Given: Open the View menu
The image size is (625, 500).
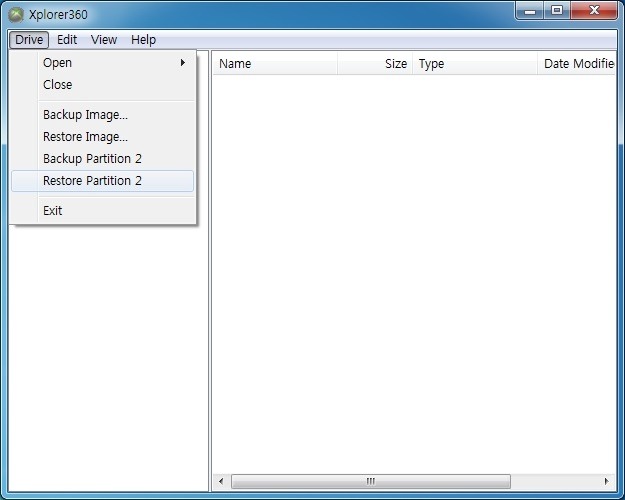Looking at the screenshot, I should click(104, 39).
